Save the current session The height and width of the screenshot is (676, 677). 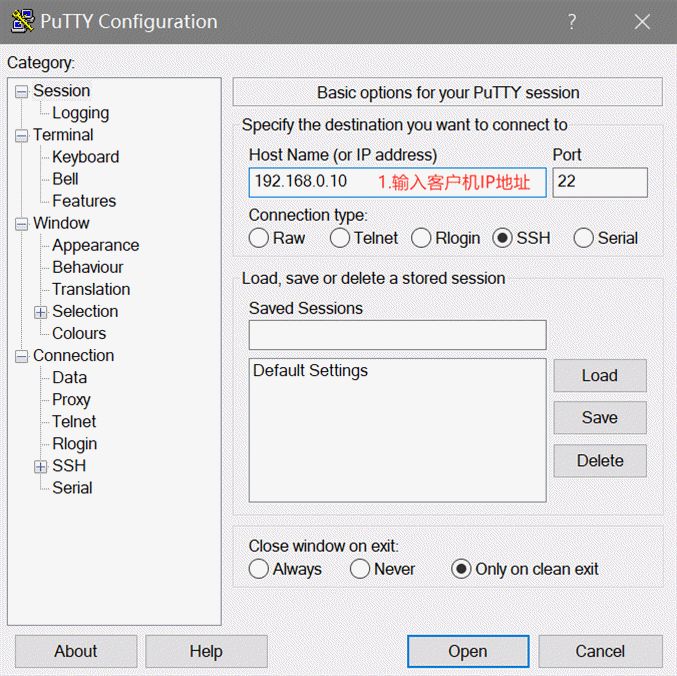600,418
